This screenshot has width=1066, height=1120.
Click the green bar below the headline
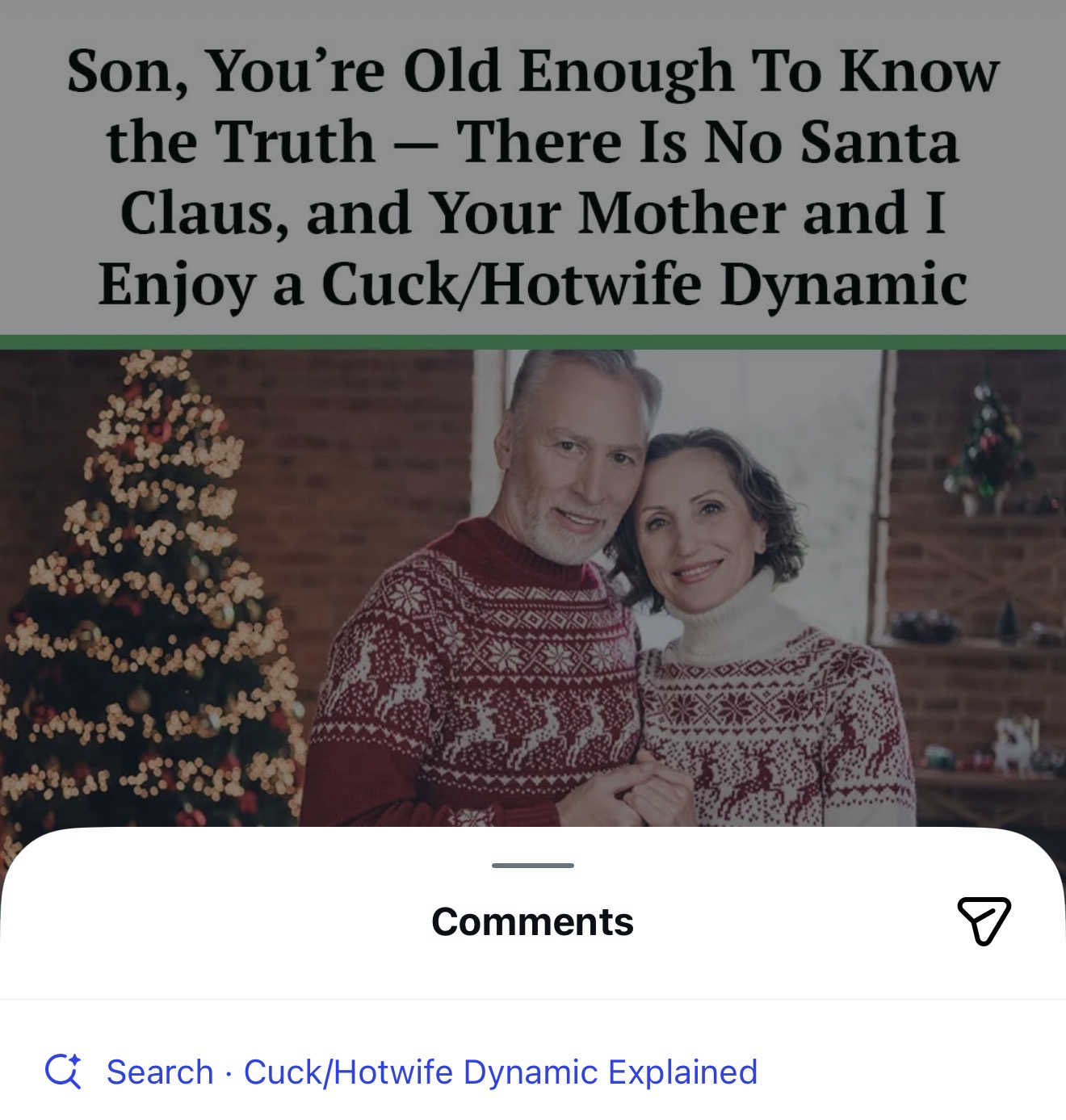coord(533,342)
